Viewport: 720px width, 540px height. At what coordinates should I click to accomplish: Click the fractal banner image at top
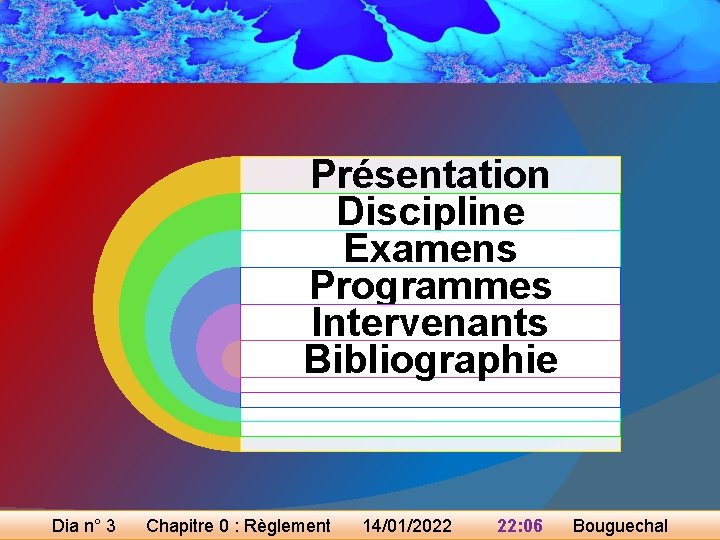point(360,41)
